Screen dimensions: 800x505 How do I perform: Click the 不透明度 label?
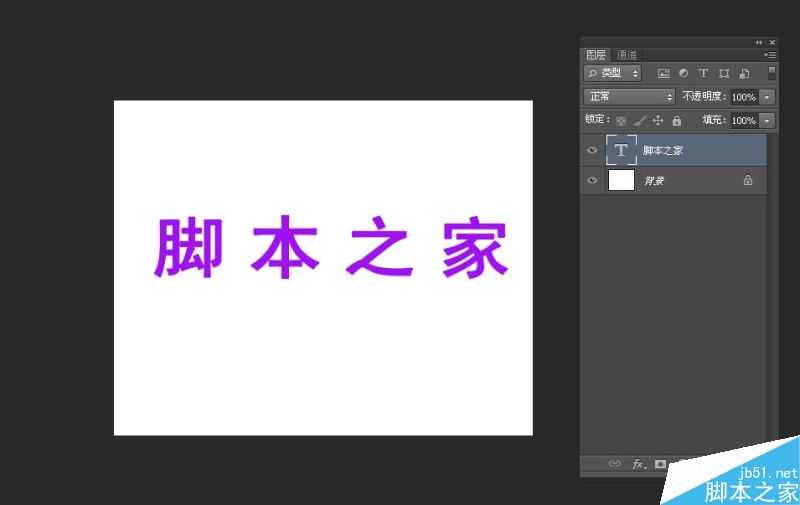click(x=704, y=96)
